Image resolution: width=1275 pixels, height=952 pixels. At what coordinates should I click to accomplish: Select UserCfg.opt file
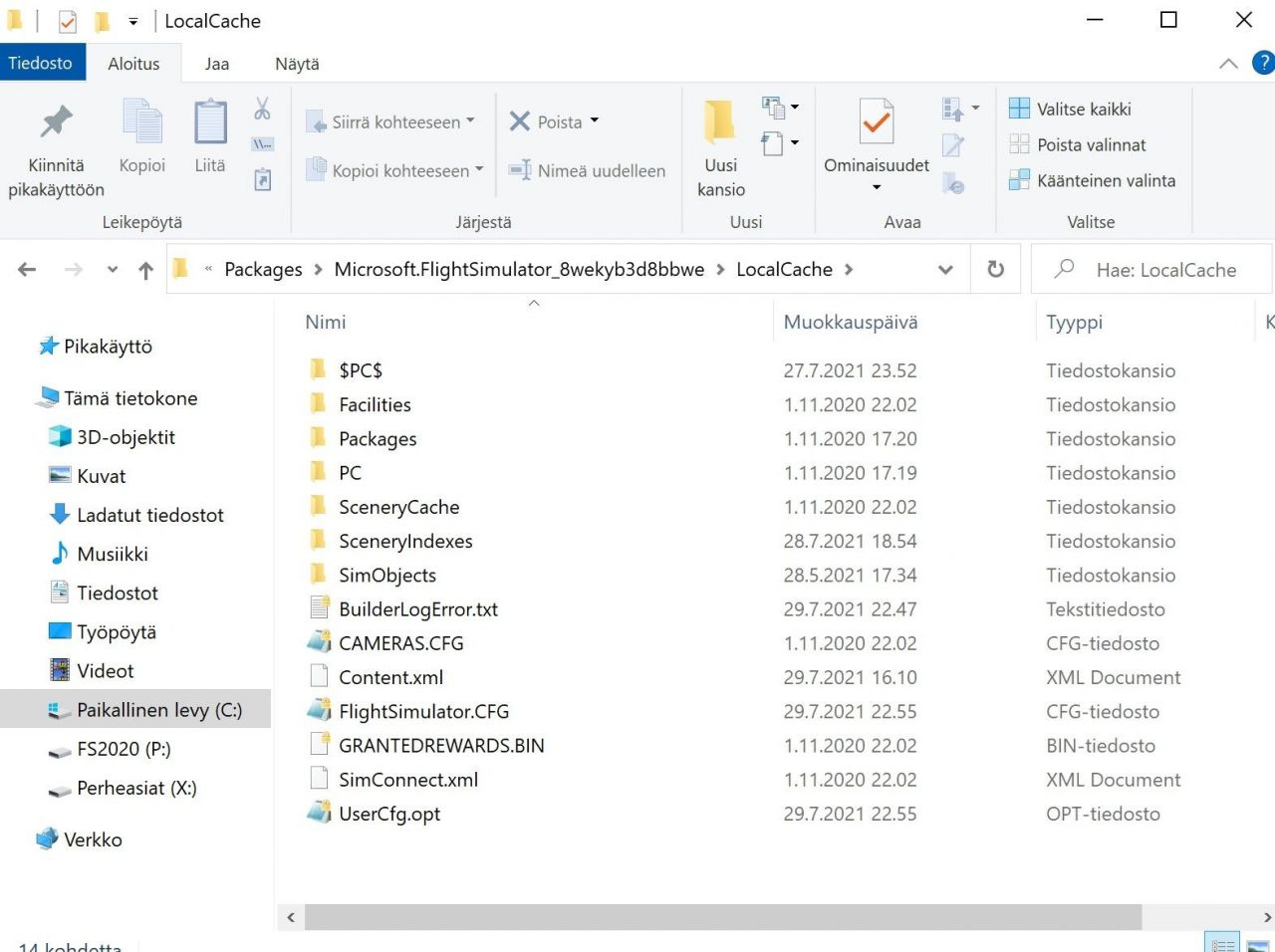389,814
